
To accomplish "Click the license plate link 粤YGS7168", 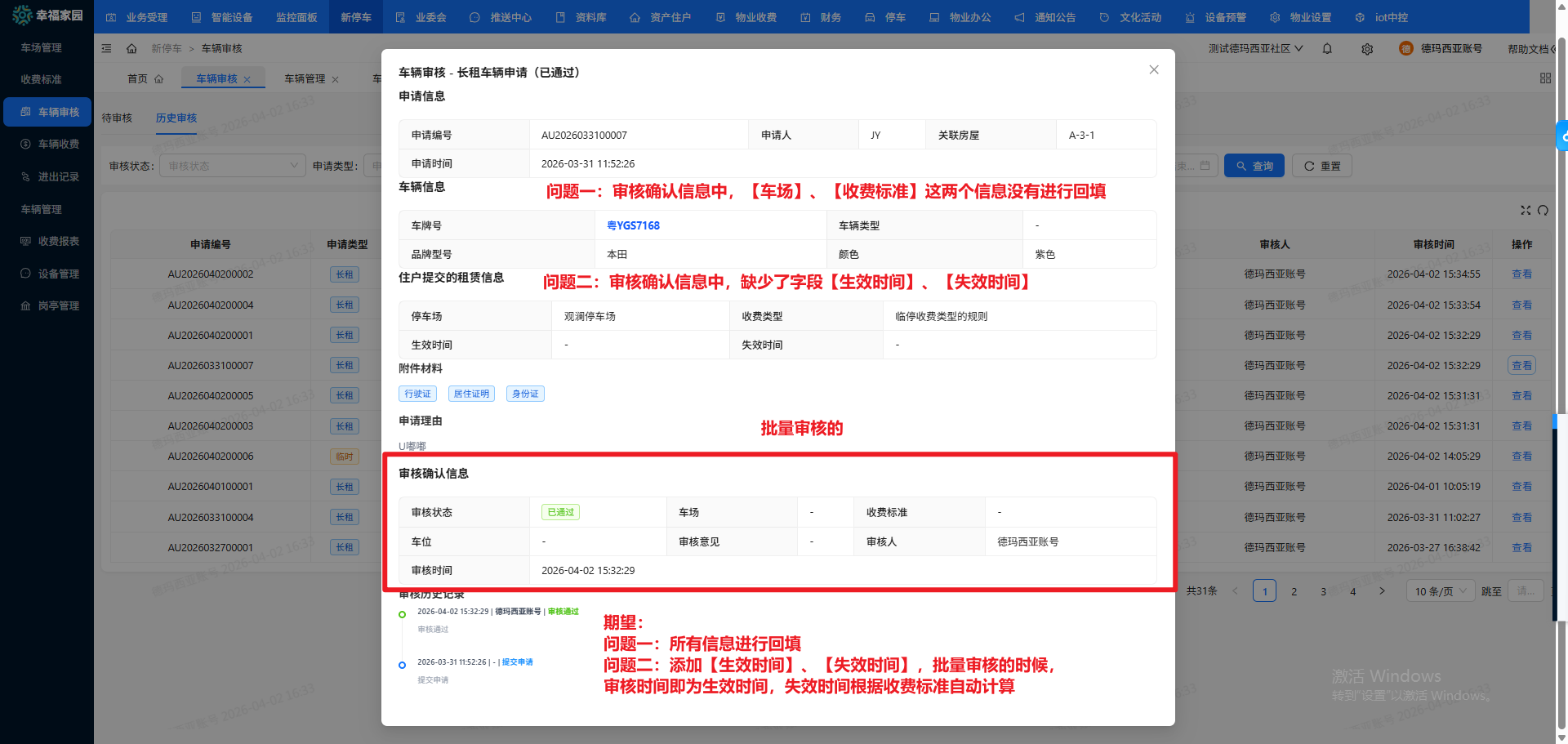I will (633, 225).
